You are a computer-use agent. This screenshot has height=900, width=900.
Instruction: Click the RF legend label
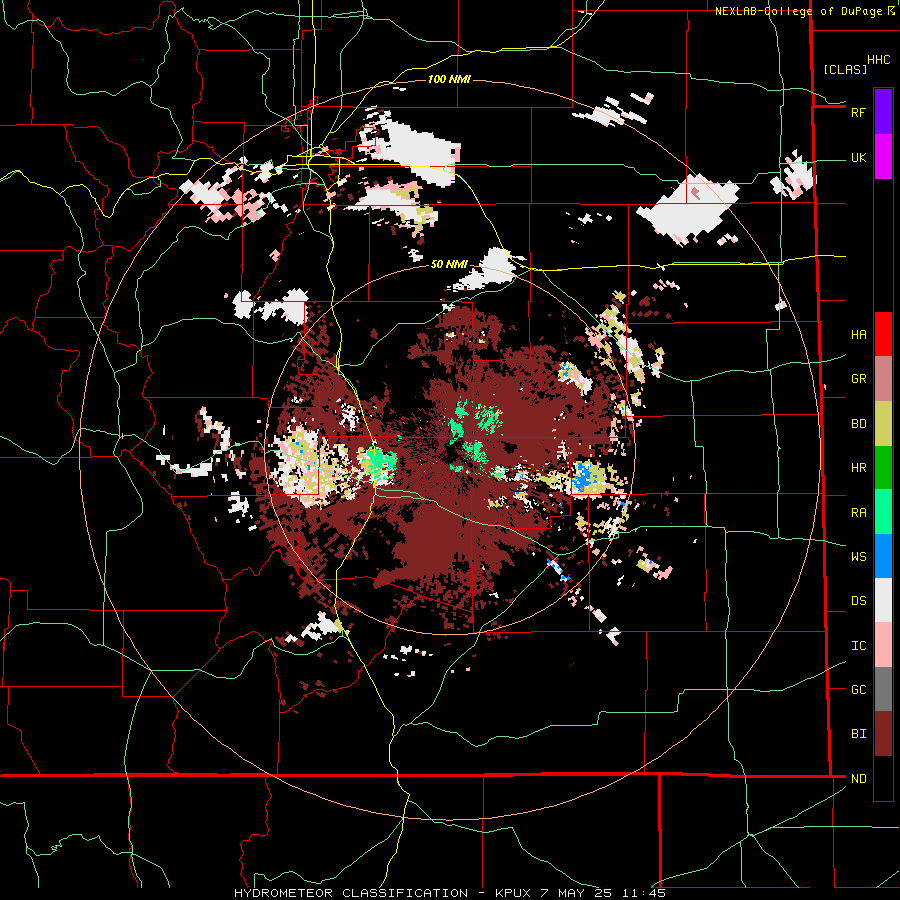pyautogui.click(x=858, y=112)
